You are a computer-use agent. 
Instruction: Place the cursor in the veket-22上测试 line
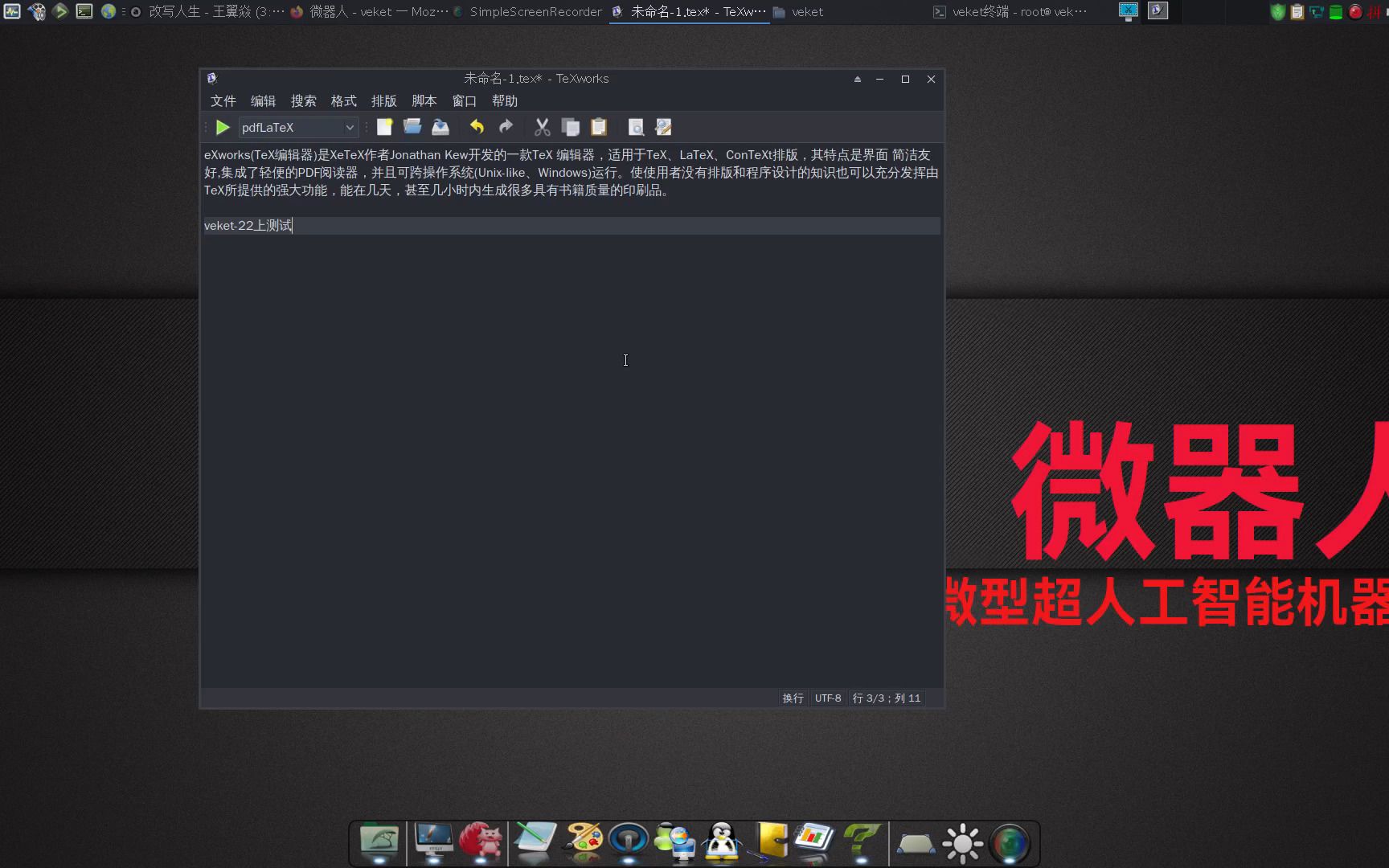(x=571, y=226)
